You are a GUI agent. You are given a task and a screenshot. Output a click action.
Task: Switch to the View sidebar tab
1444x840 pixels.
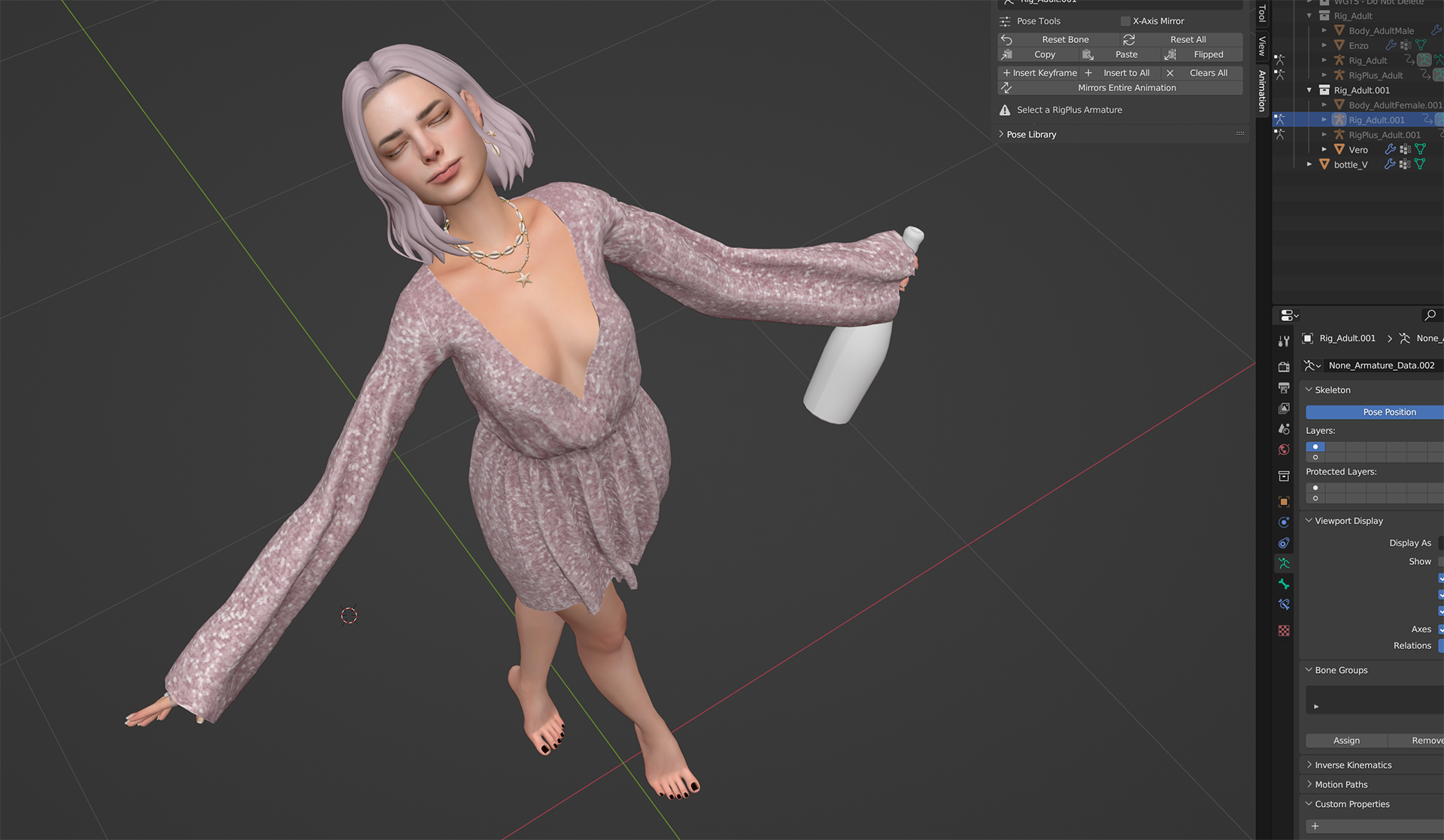tap(1262, 46)
